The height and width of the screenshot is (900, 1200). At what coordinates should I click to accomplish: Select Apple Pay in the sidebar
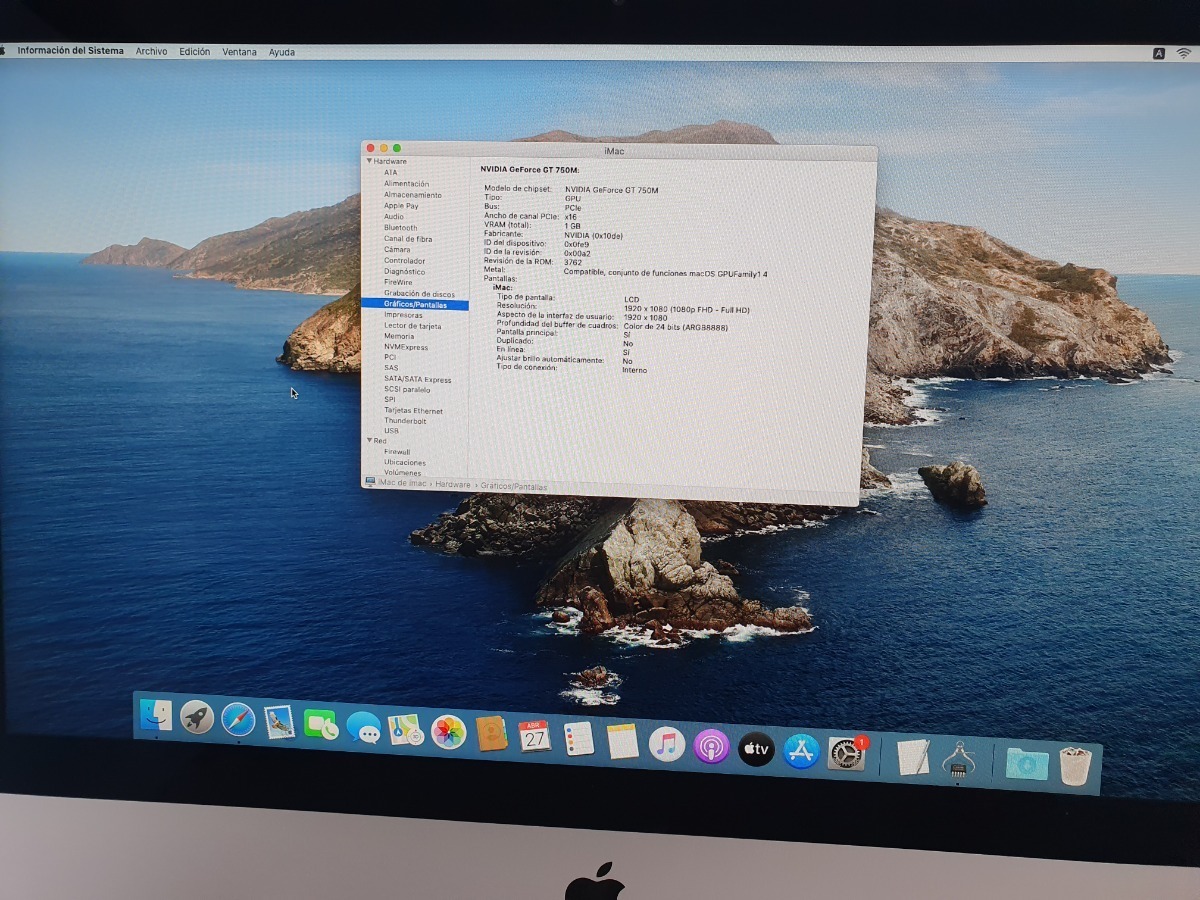(401, 206)
